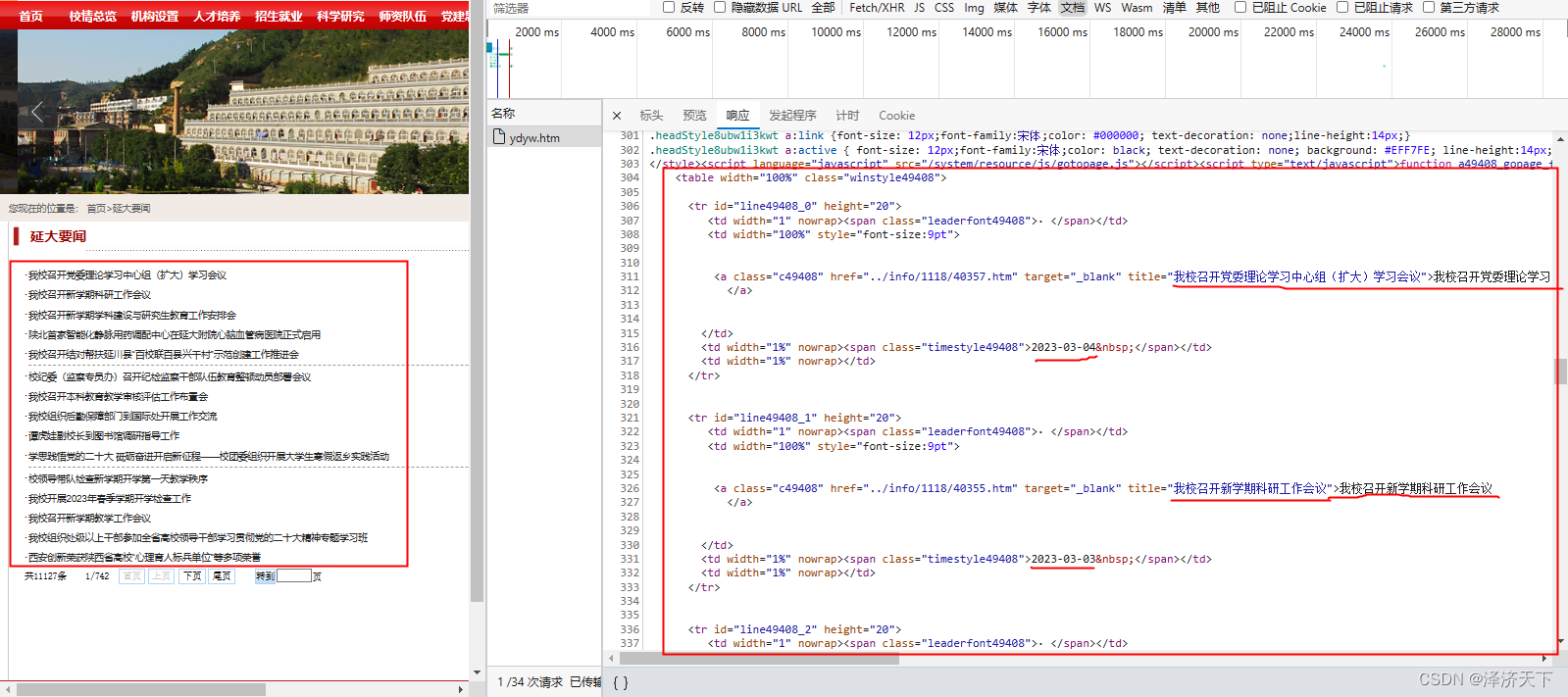This screenshot has height=697, width=1568.
Task: Enable 第三方请求 checkbox
Action: [x=1429, y=7]
